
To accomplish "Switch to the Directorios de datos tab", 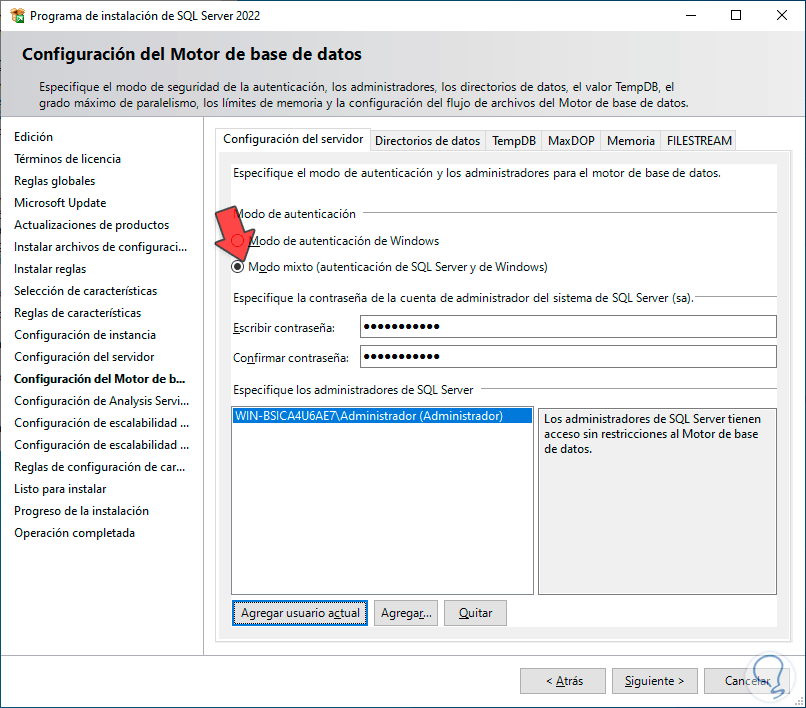I will coord(427,140).
